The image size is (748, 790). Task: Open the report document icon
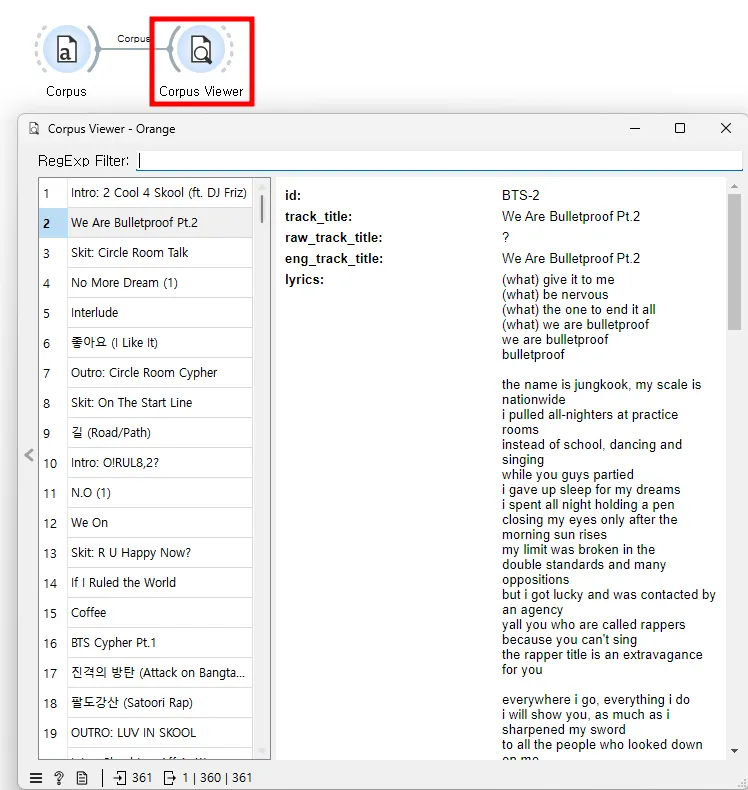pyautogui.click(x=82, y=778)
